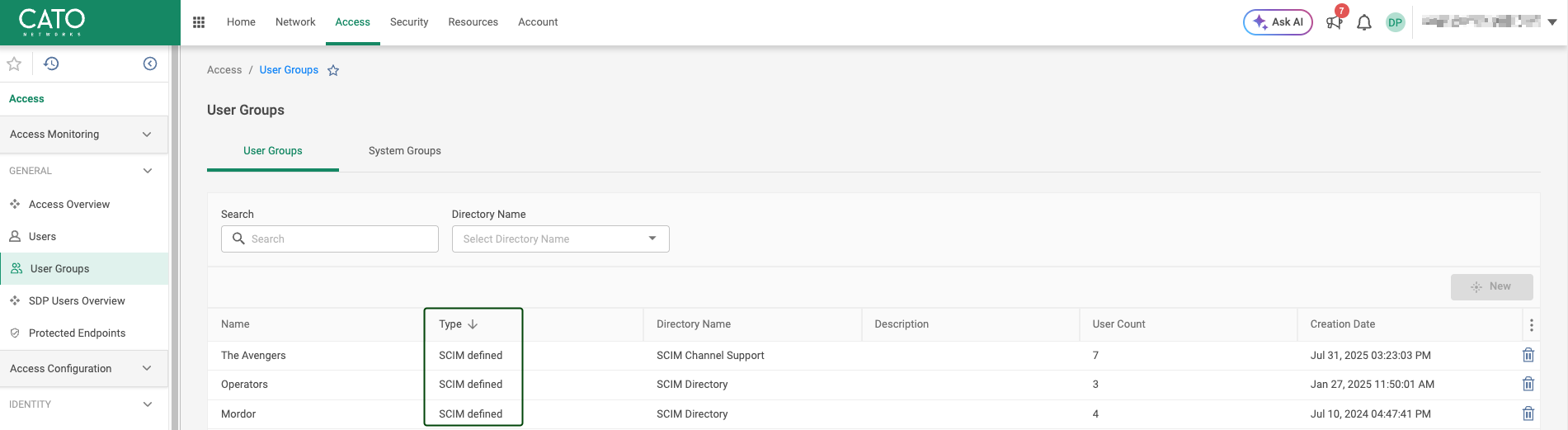Select The Avengers group name

[x=253, y=356]
